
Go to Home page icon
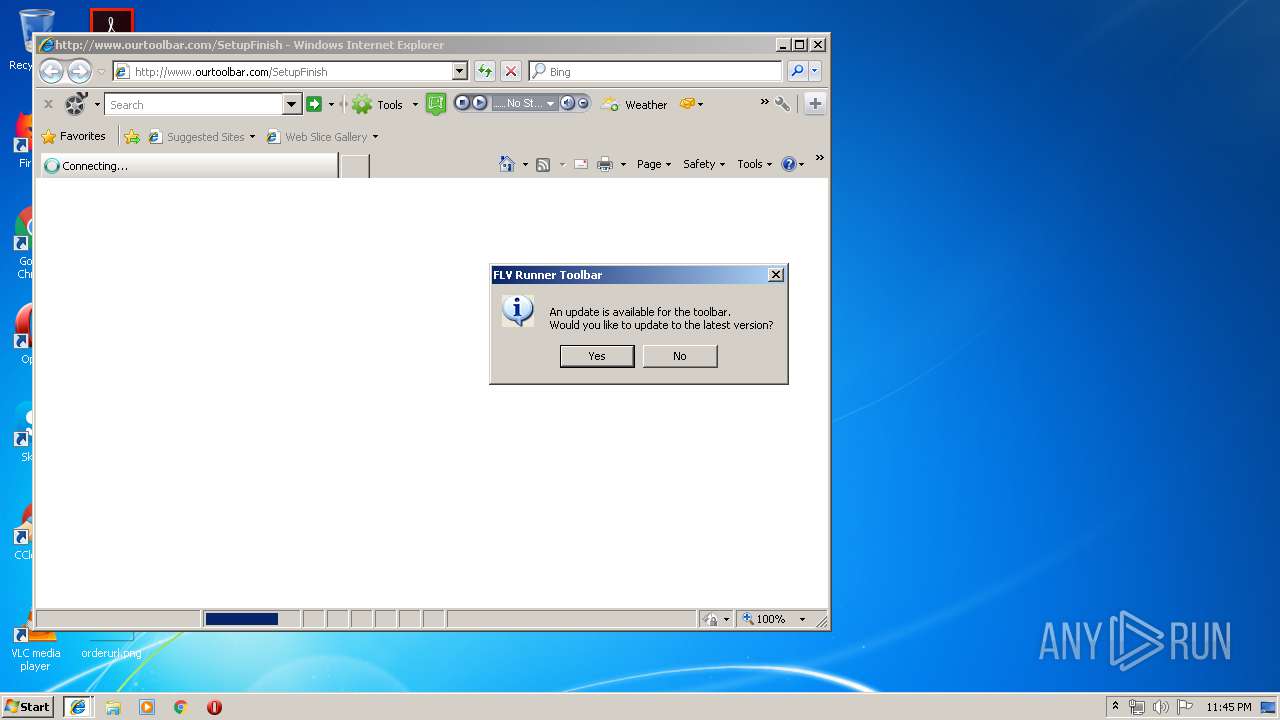tap(507, 164)
